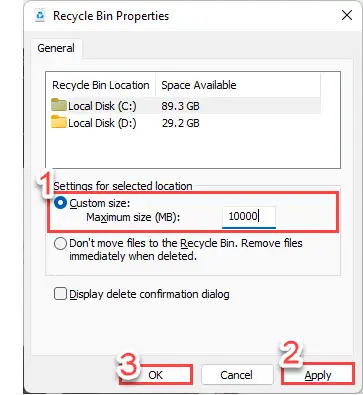The height and width of the screenshot is (395, 363).
Task: Enable Display delete confirmation dialog checkbox
Action: coord(60,294)
